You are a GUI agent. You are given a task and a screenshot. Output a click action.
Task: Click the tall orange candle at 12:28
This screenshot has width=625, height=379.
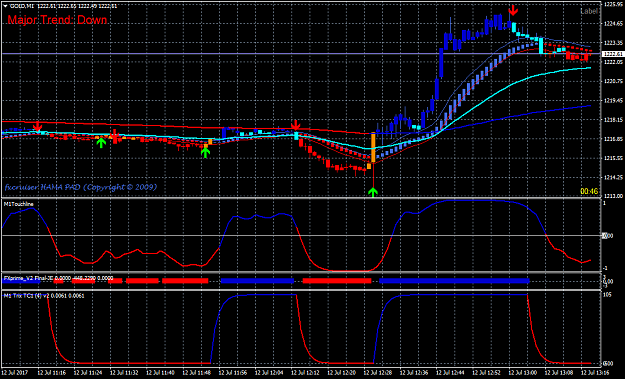373,147
